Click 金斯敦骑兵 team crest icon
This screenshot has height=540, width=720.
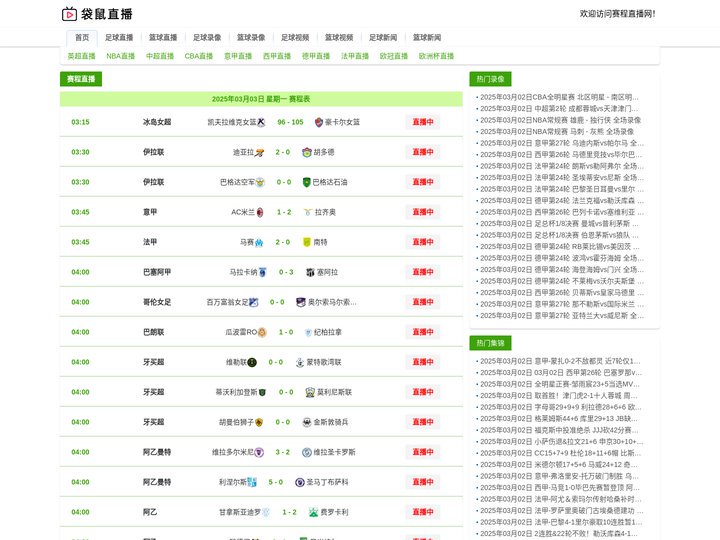307,422
